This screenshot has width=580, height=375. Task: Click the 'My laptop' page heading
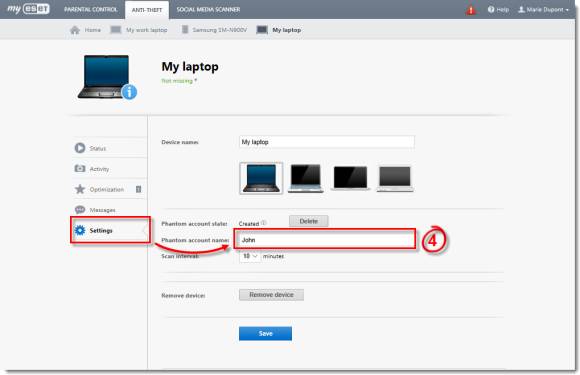tap(190, 67)
